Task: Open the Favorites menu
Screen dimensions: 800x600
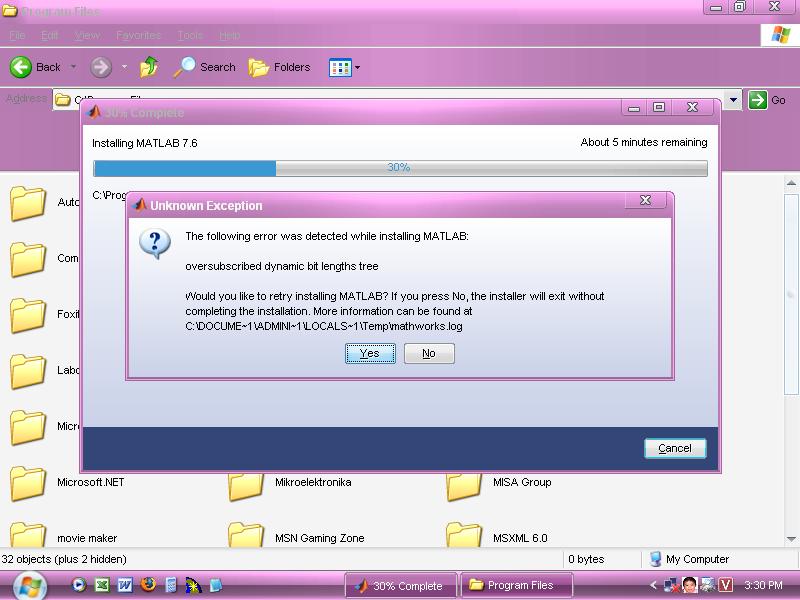Action: [138, 35]
